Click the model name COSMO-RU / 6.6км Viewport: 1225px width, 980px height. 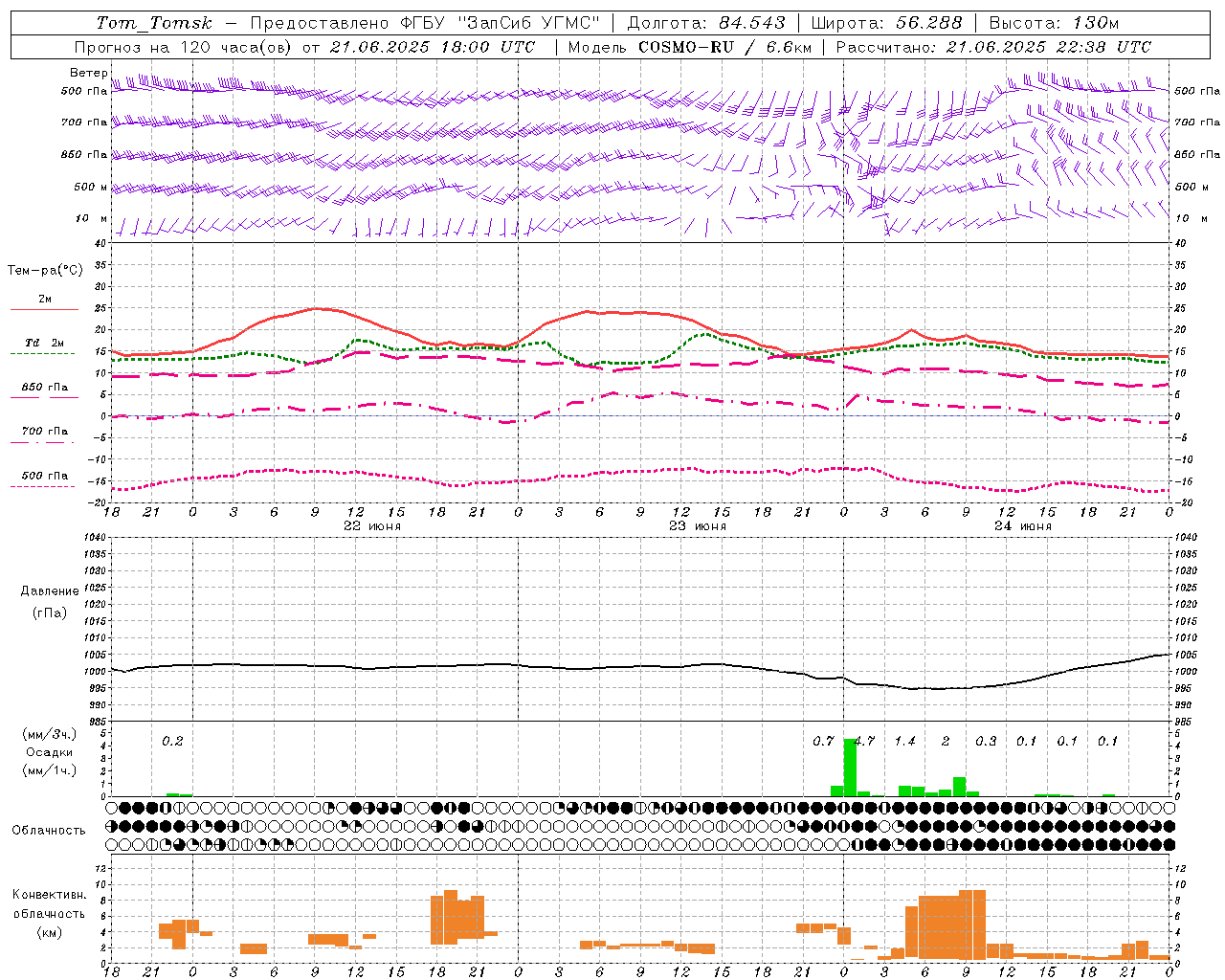(725, 47)
